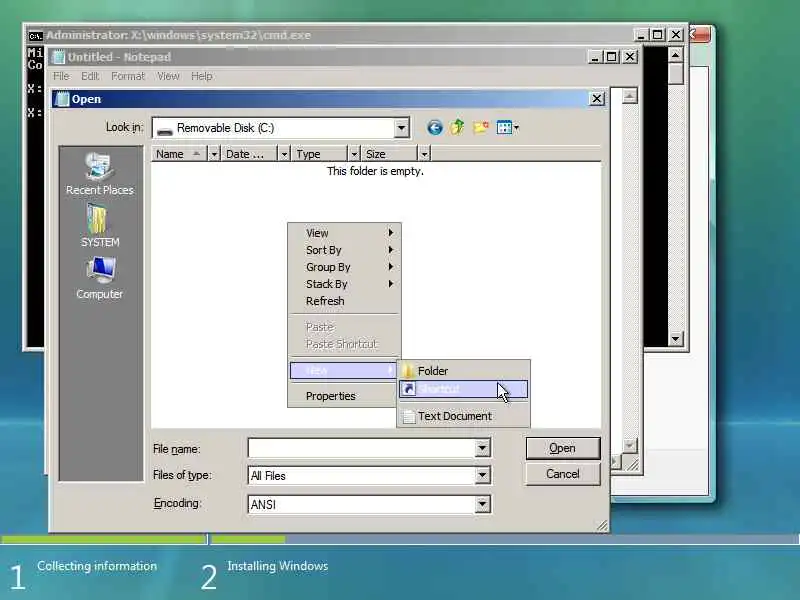
Task: Go back using the blue Back arrow icon
Action: tap(434, 128)
